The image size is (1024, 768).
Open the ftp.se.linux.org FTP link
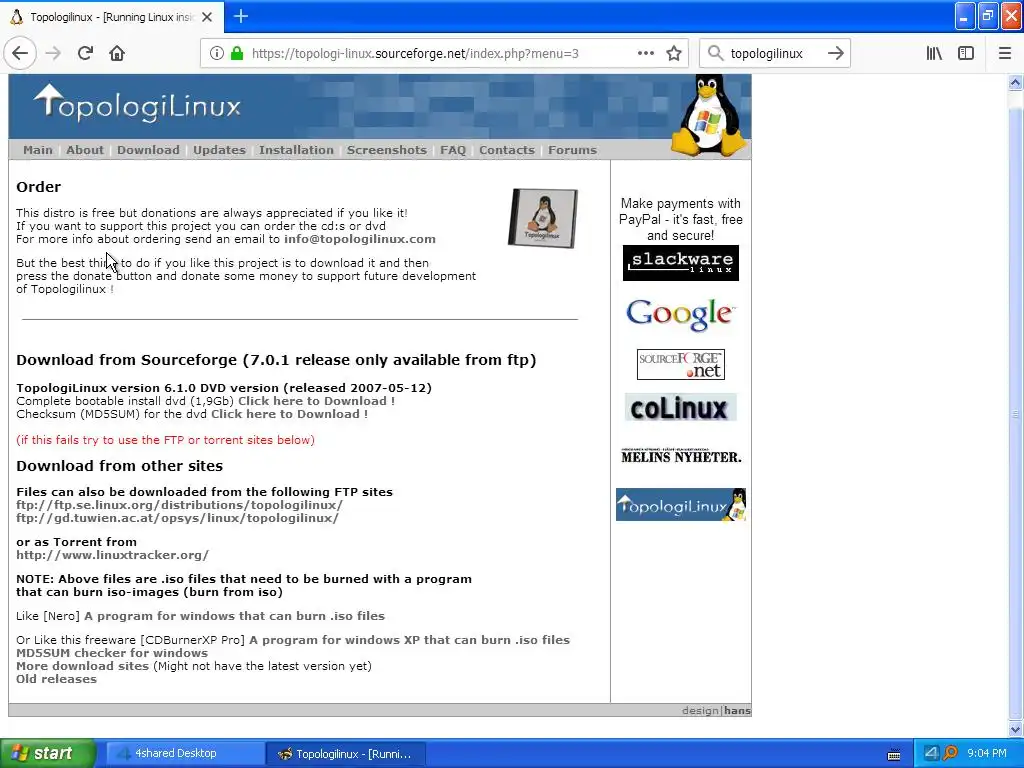(179, 505)
